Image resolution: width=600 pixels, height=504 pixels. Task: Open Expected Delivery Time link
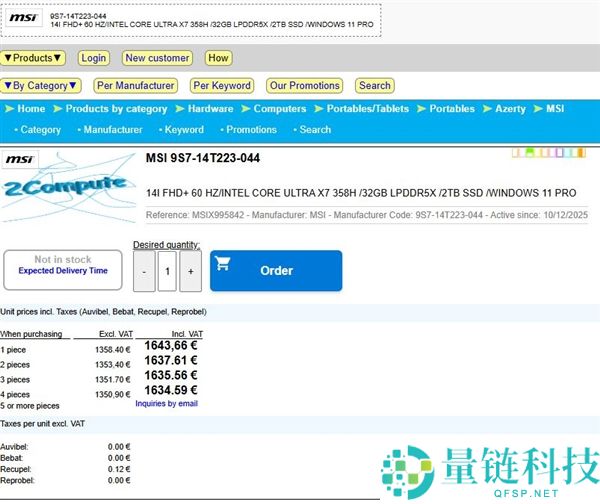(63, 271)
